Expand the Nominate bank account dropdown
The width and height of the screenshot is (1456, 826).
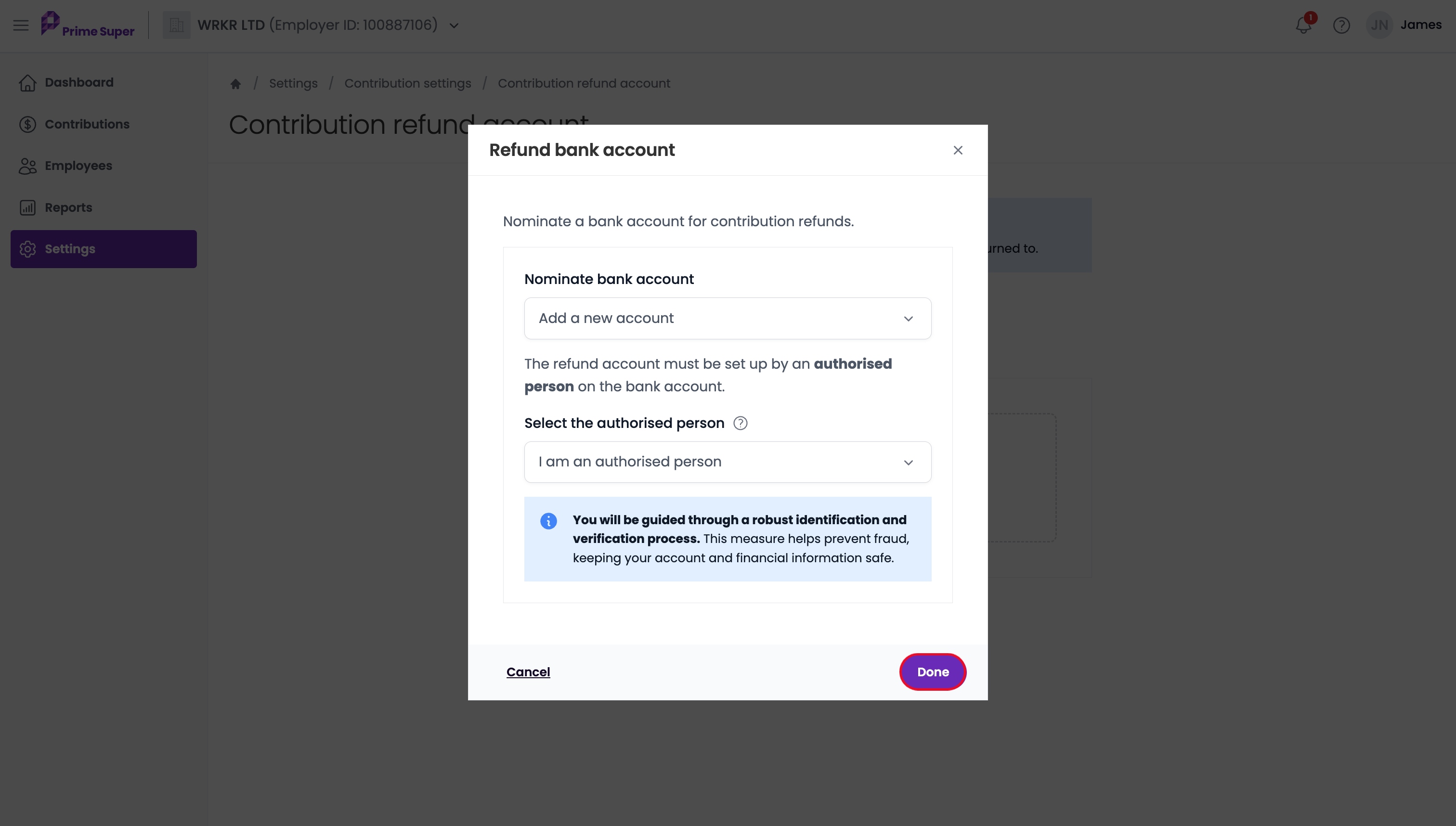click(x=728, y=318)
